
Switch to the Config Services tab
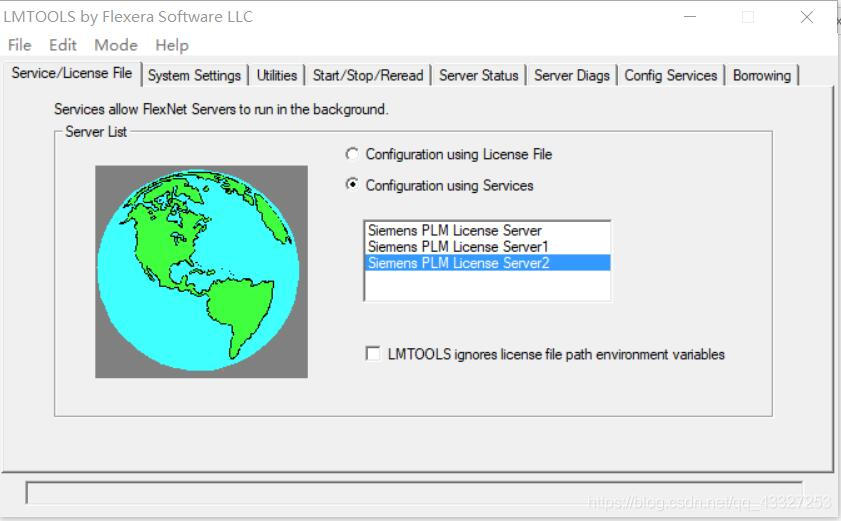(670, 76)
